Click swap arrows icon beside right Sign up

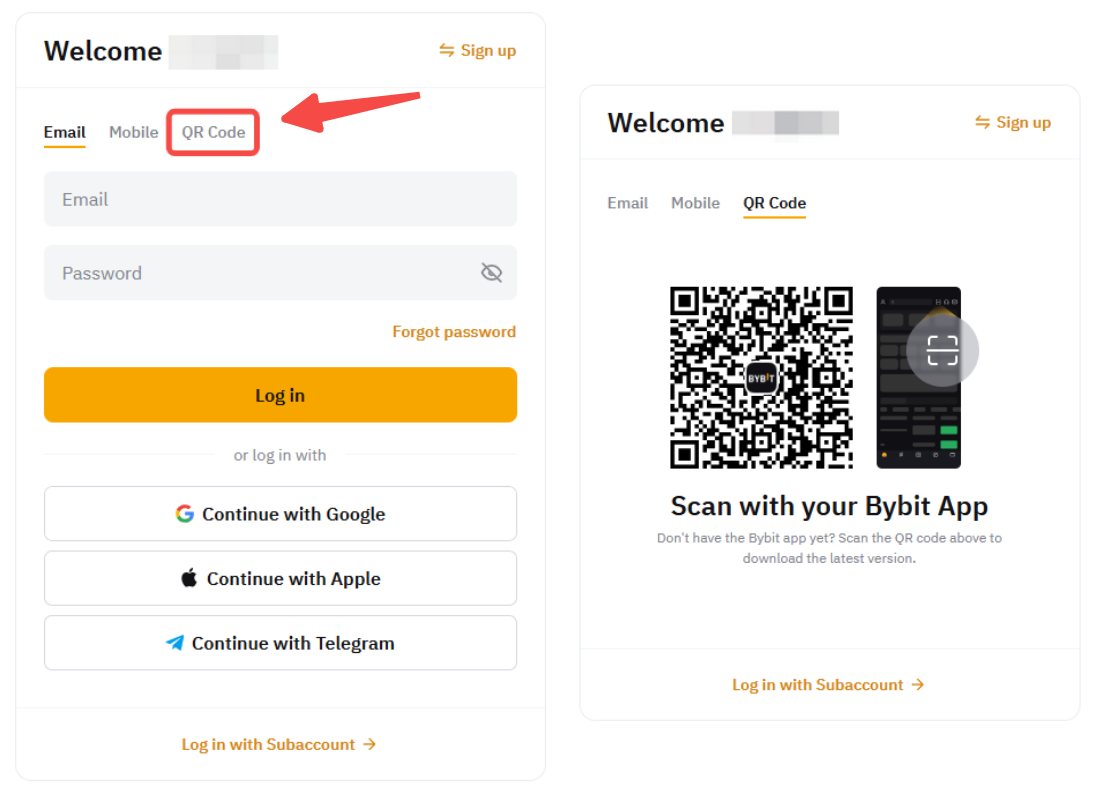983,122
